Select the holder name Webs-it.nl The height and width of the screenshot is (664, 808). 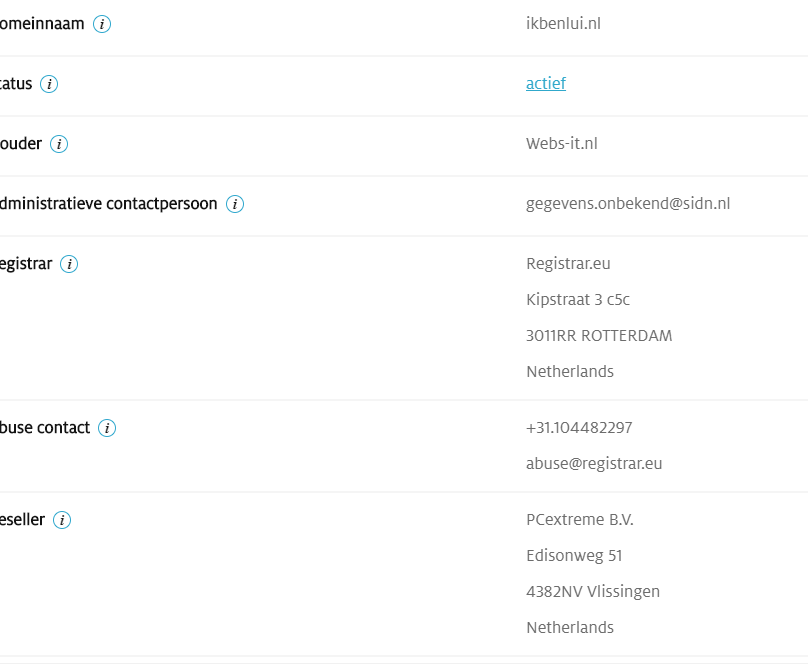(x=562, y=144)
